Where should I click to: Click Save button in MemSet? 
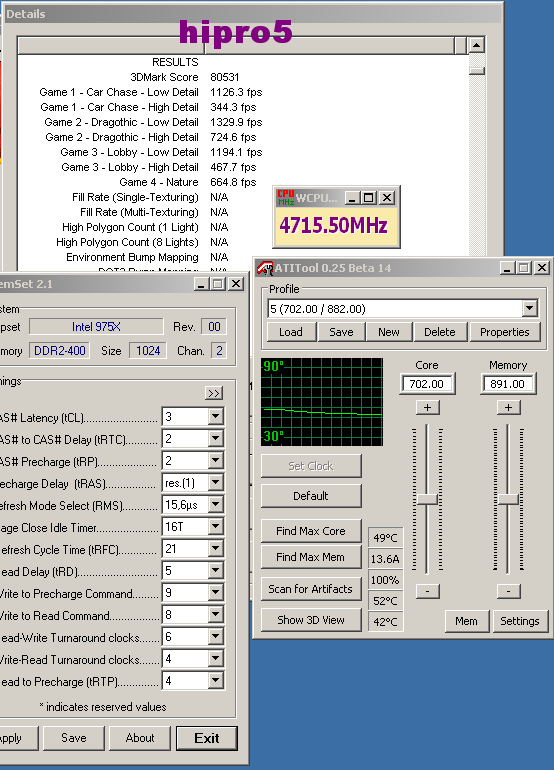point(74,738)
